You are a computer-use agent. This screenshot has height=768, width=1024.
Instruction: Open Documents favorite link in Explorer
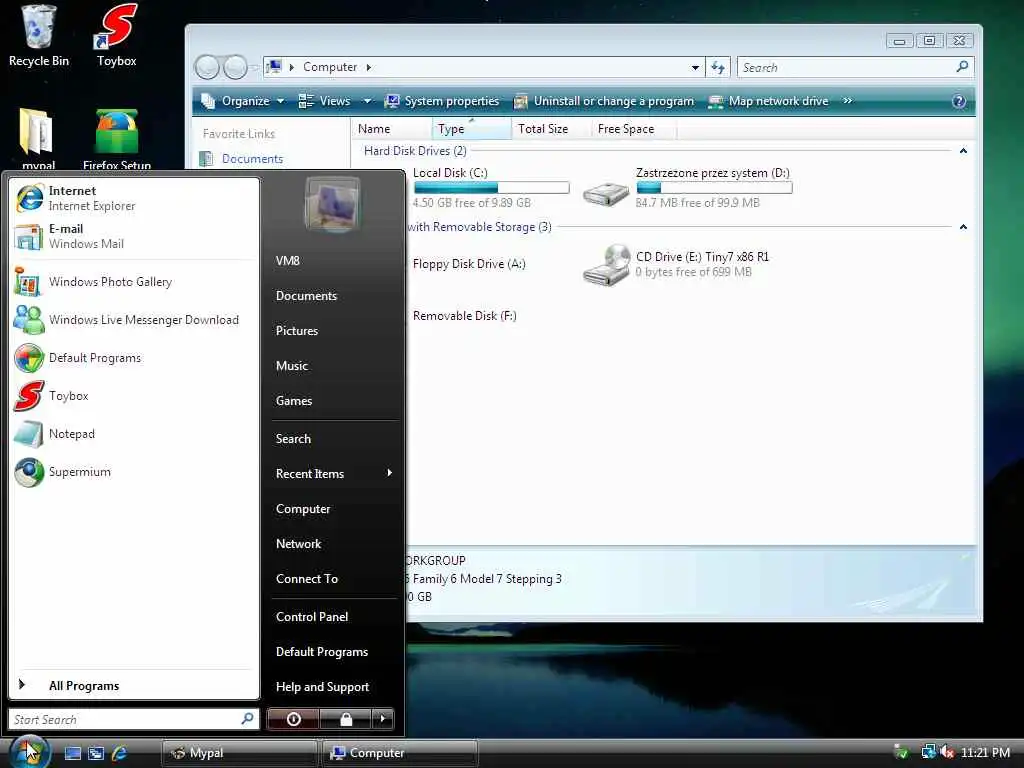coord(252,159)
